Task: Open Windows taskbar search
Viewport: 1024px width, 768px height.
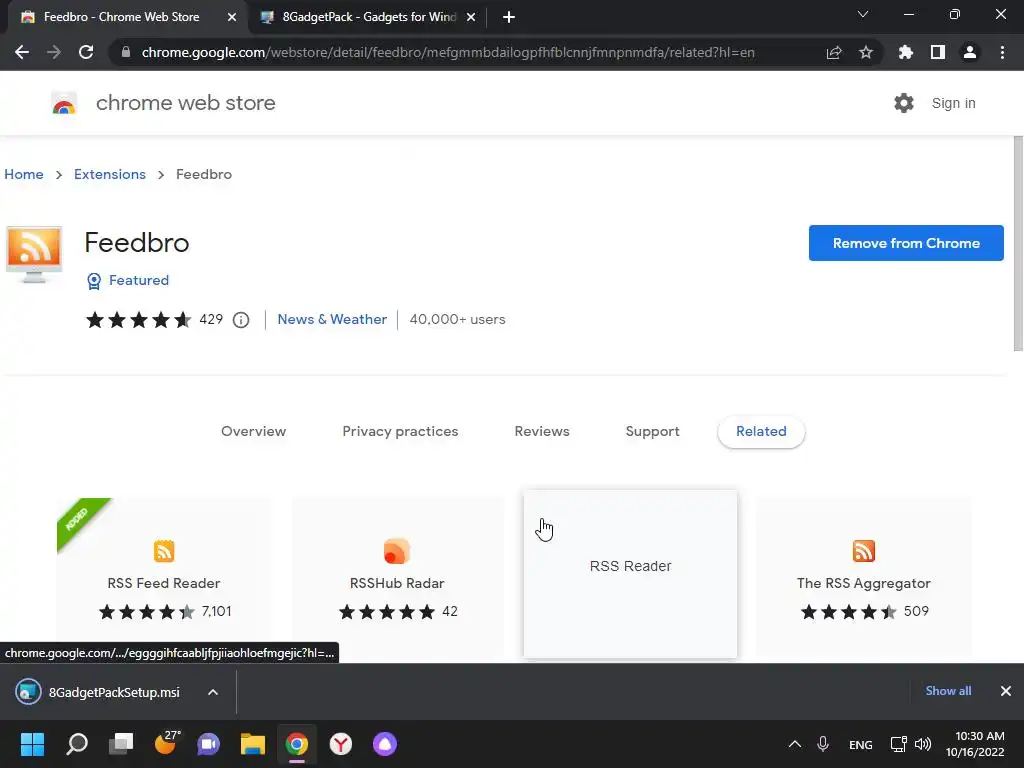Action: (77, 744)
